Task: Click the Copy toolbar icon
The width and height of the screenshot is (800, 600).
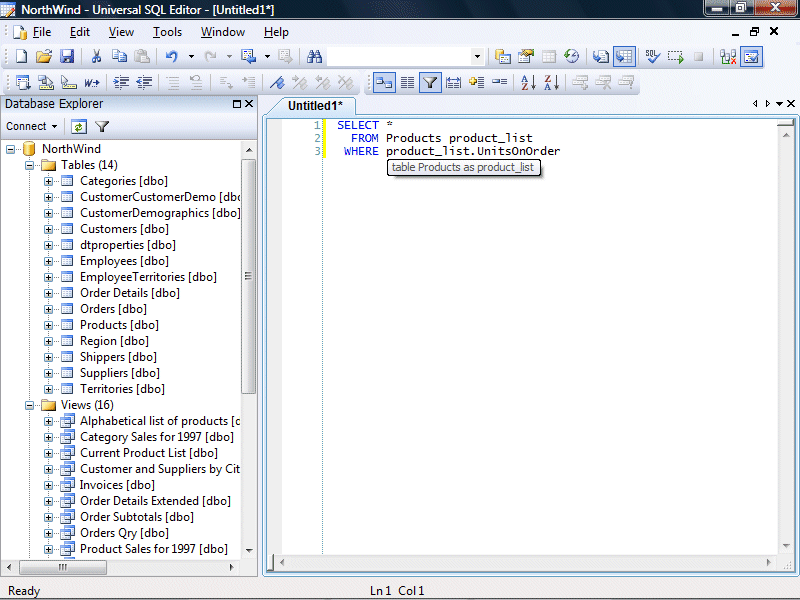Action: click(x=119, y=56)
